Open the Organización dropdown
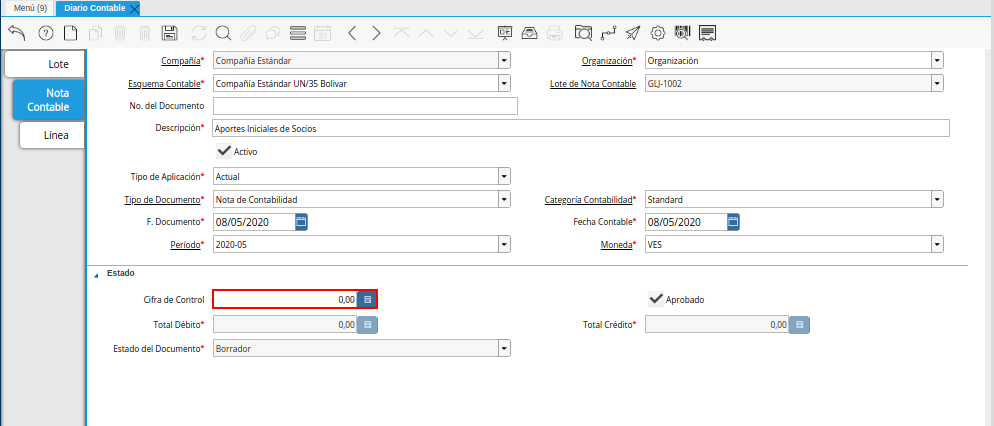The height and width of the screenshot is (426, 994). pos(937,61)
